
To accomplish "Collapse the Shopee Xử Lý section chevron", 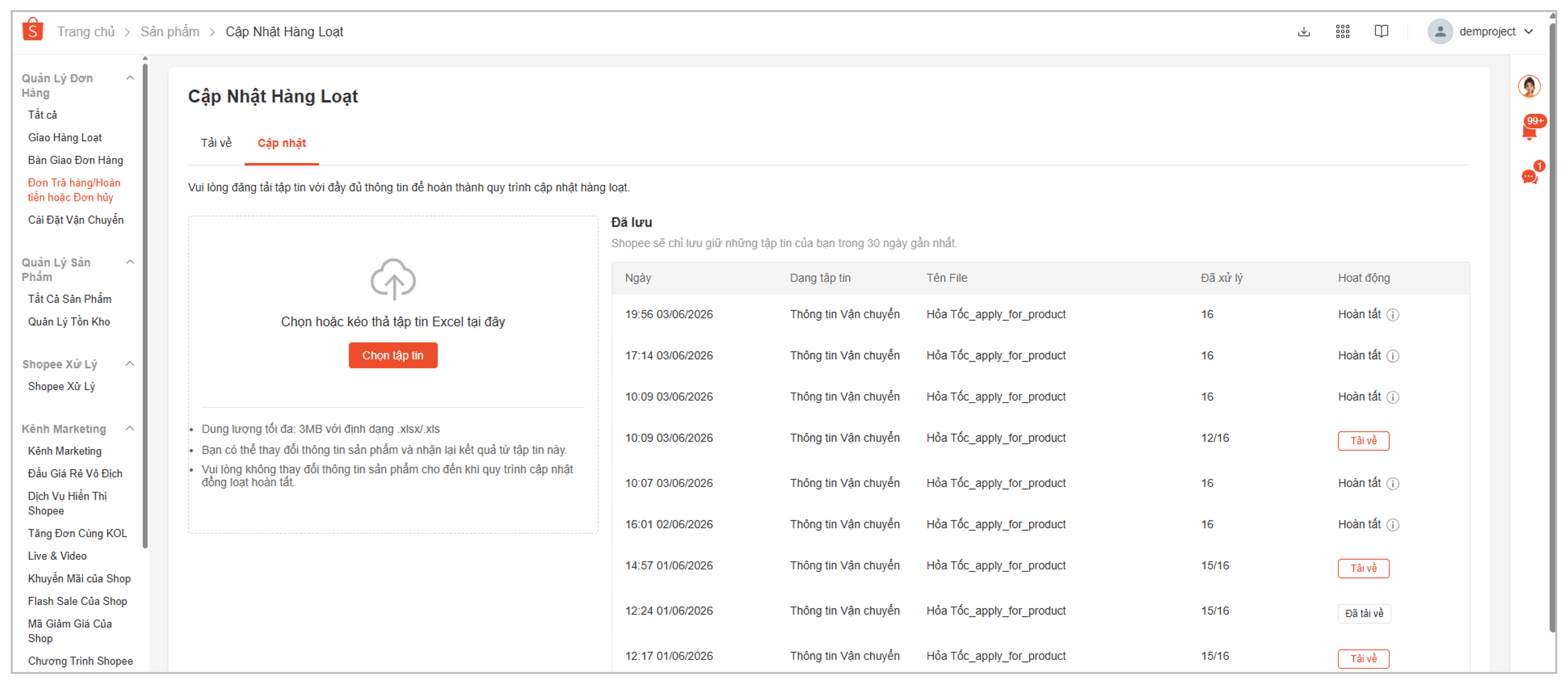I will 130,364.
